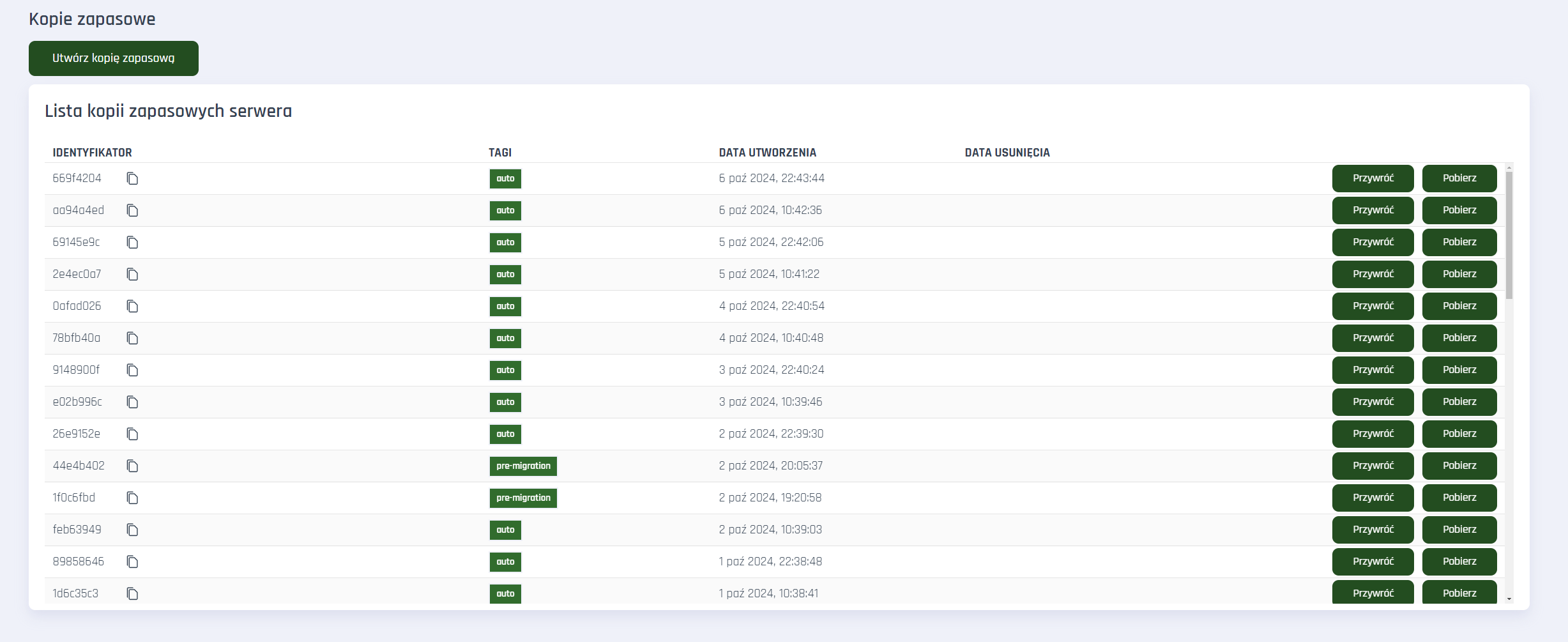
Task: Download backup aa94a4ed with Pobierz
Action: click(x=1459, y=210)
